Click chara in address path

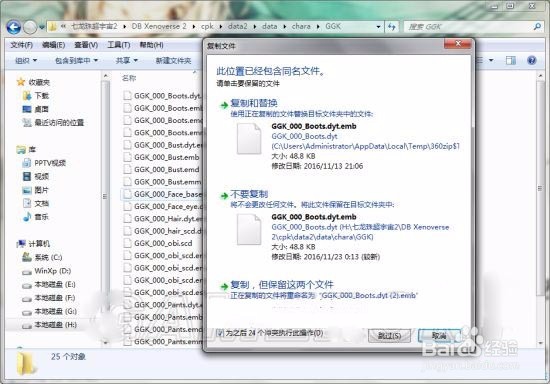coord(301,26)
